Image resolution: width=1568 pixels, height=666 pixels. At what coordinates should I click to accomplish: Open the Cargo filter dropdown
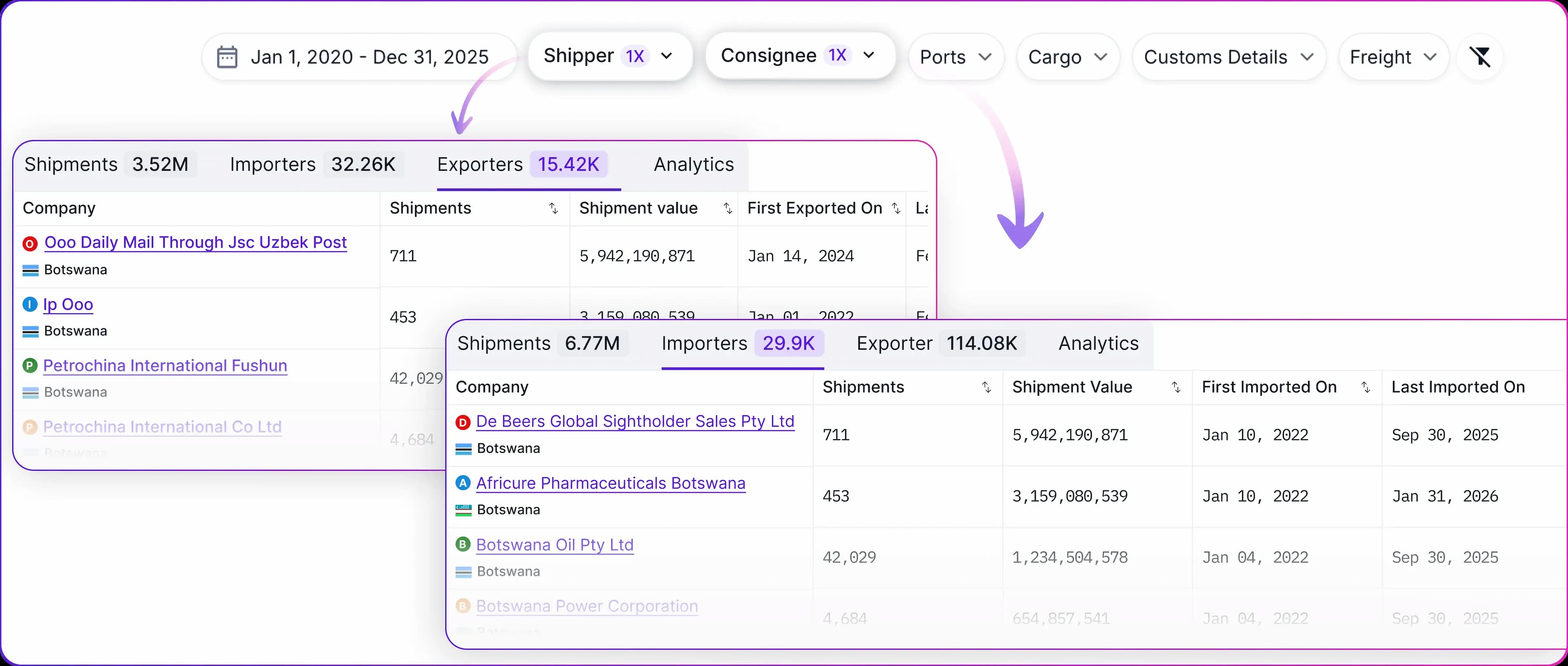1067,57
